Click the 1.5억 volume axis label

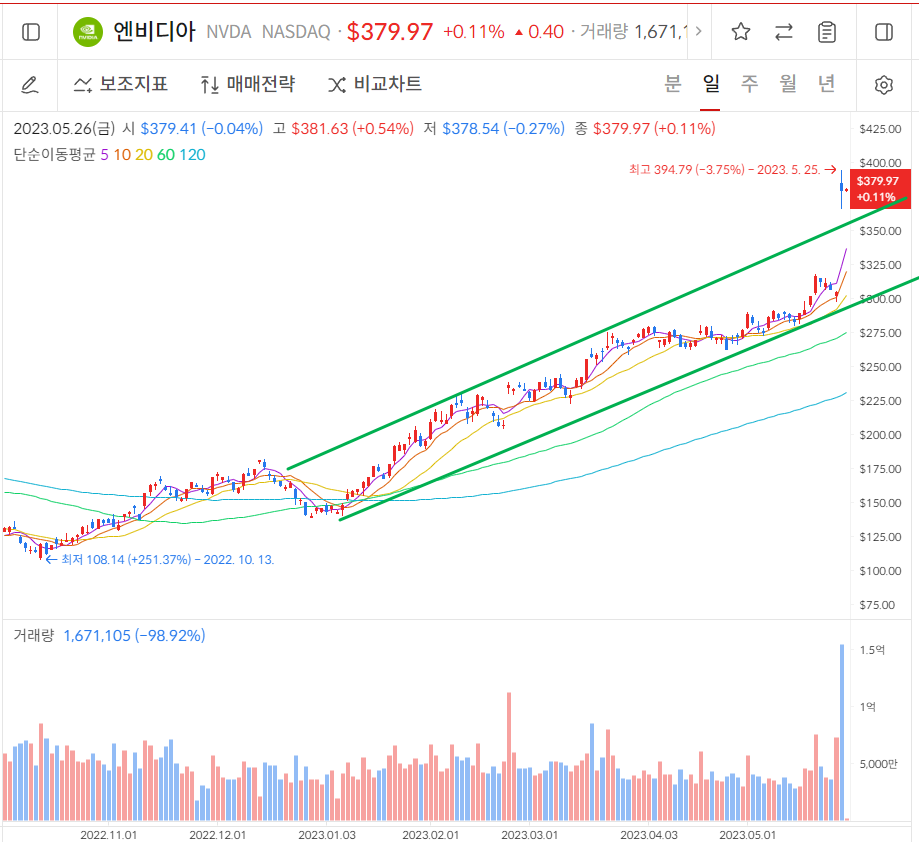click(x=872, y=650)
